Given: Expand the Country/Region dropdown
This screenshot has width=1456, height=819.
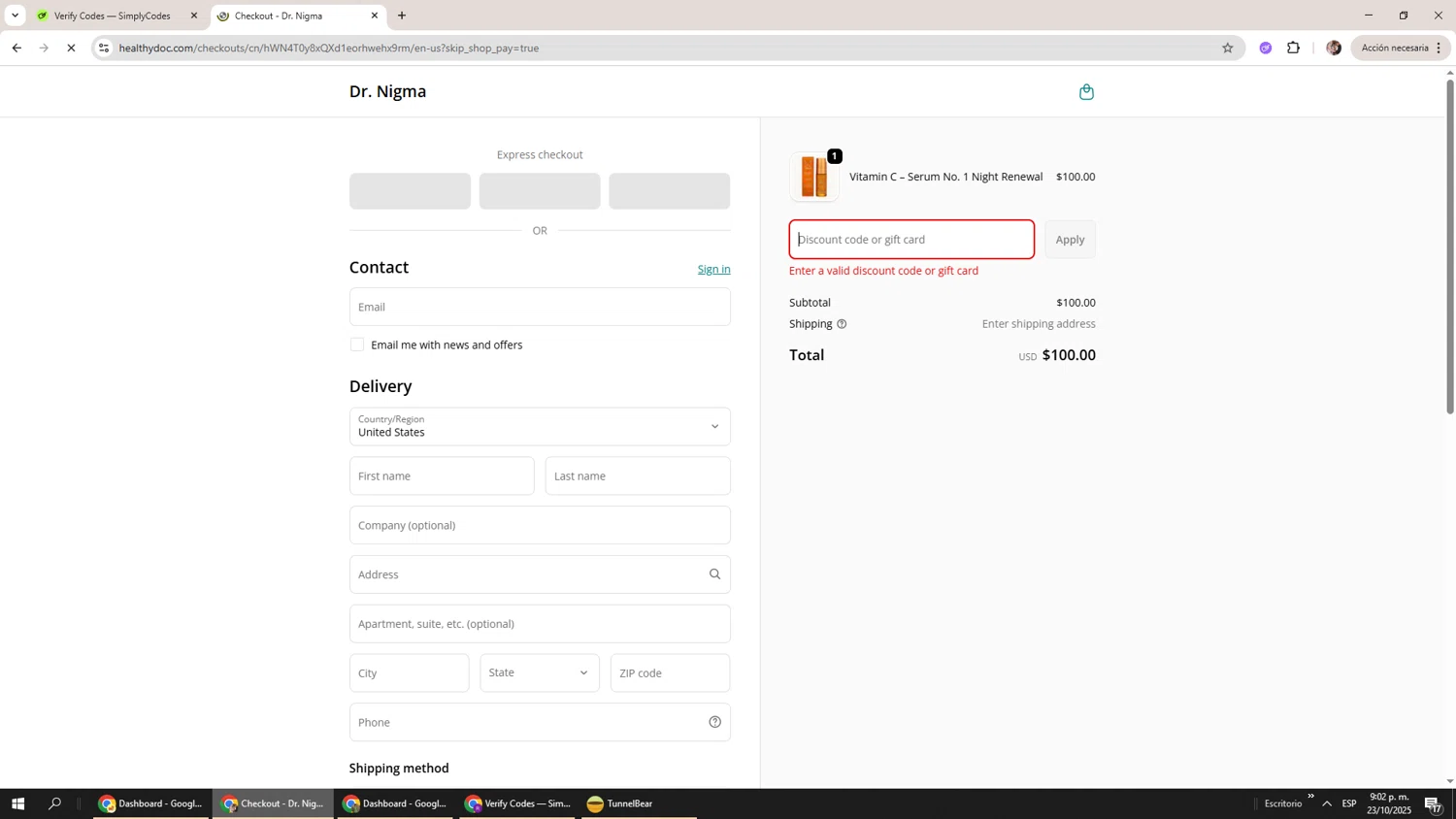Looking at the screenshot, I should [540, 427].
